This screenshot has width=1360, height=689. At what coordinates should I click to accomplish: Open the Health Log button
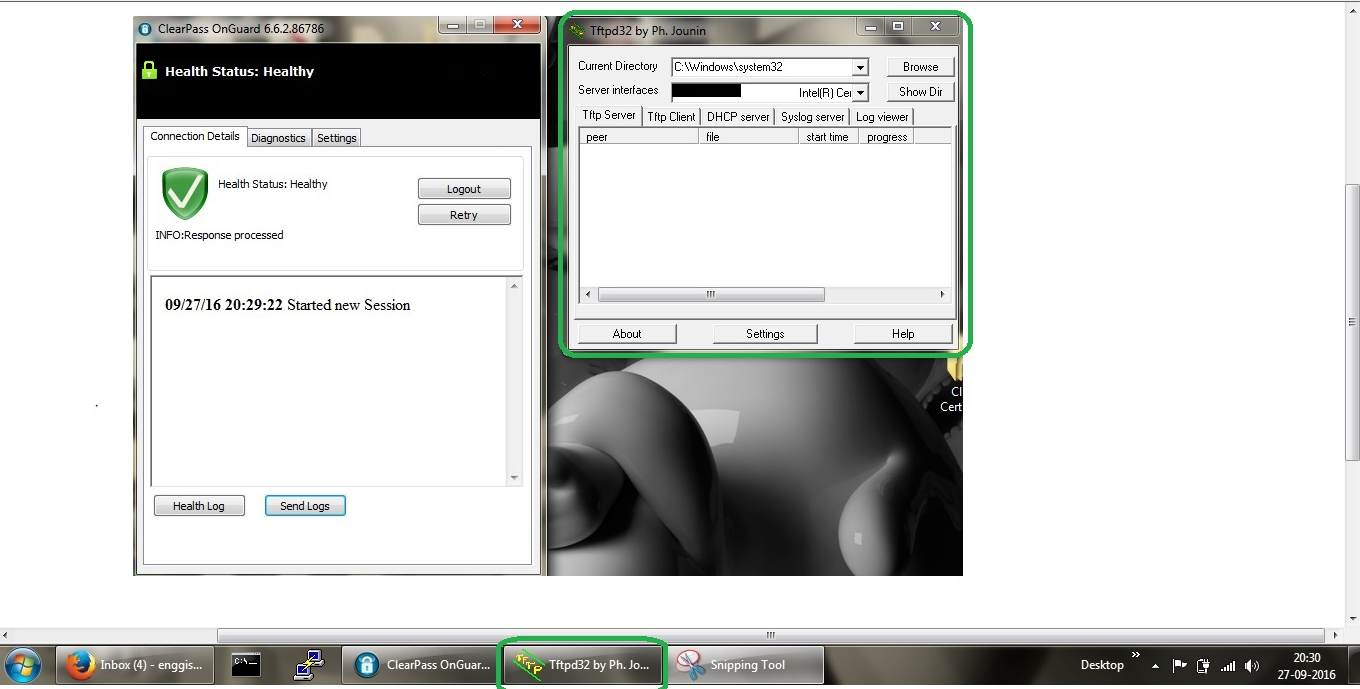point(199,506)
